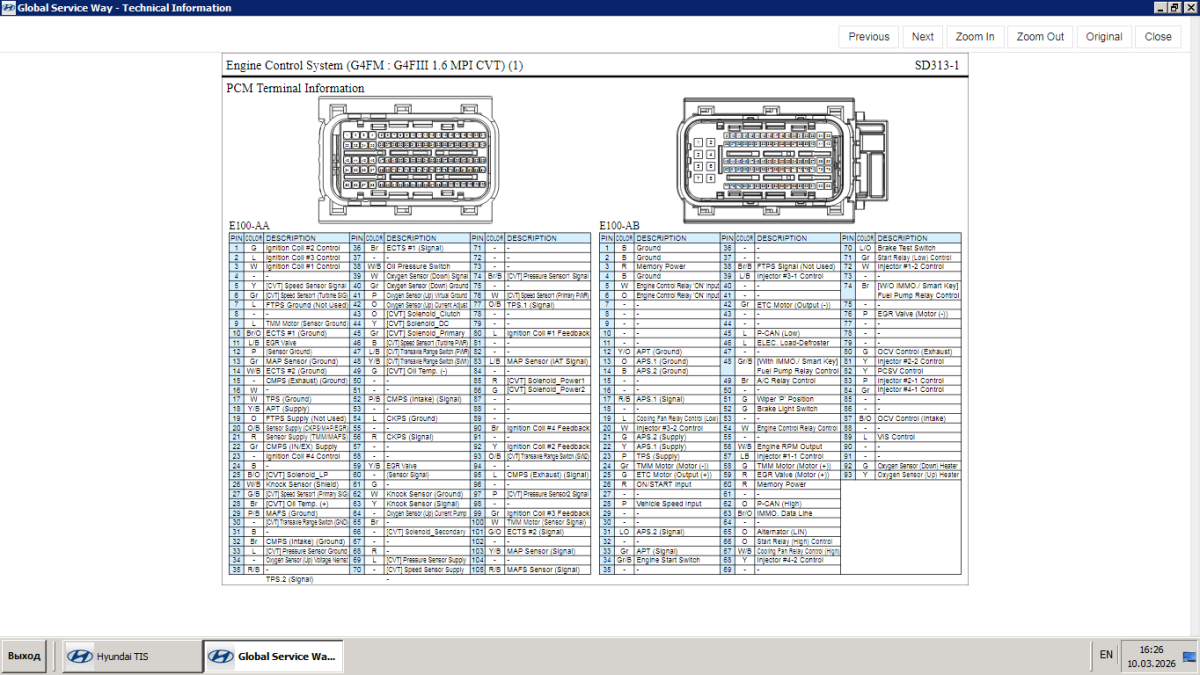Click [CVT] Solenoid_Clutch cell
This screenshot has height=675, width=1200.
point(427,314)
